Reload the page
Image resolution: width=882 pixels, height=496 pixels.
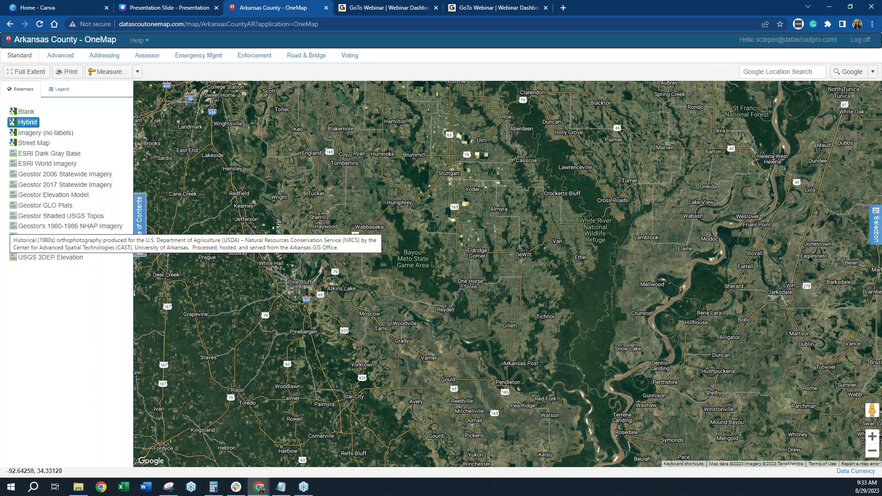coord(39,24)
